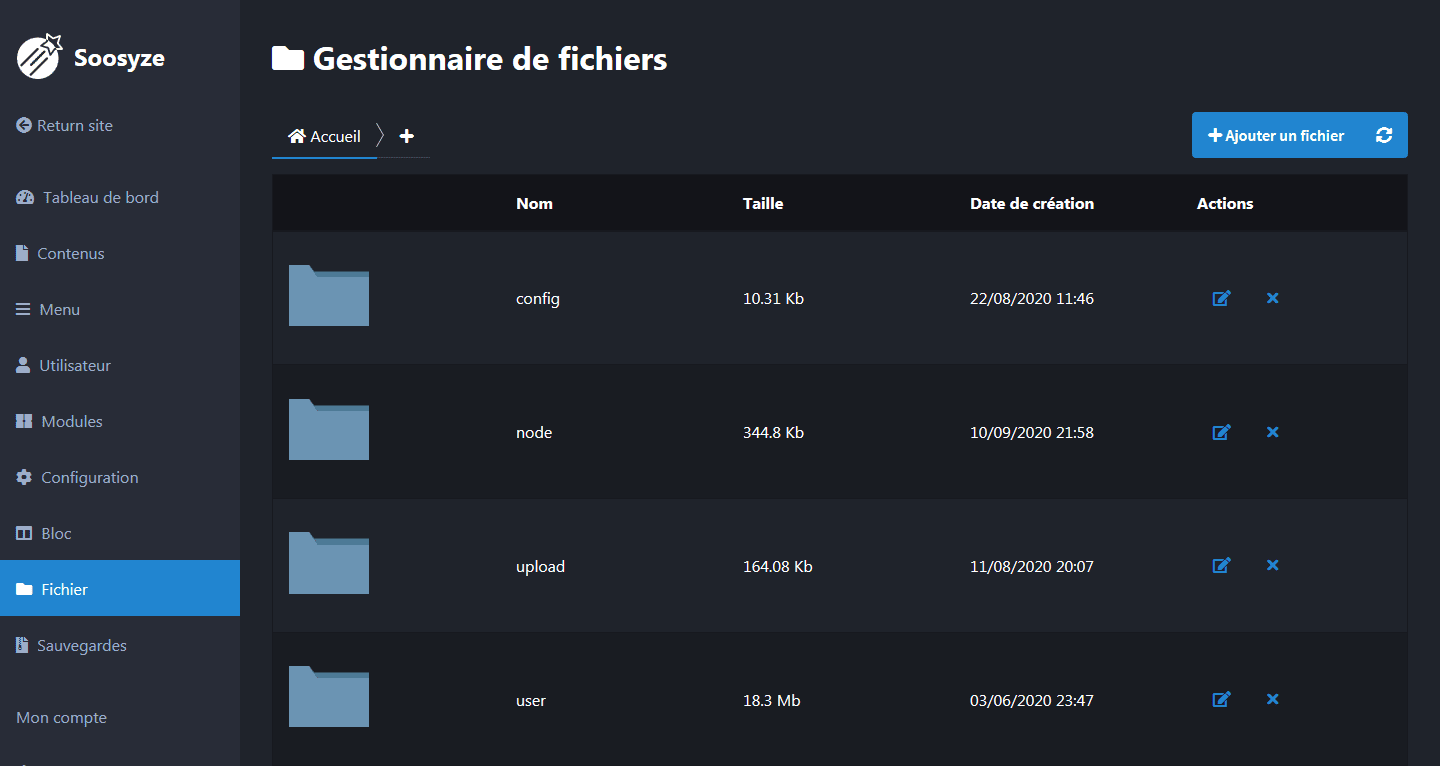Open the Fichier section in the sidebar
1440x766 pixels.
point(65,588)
